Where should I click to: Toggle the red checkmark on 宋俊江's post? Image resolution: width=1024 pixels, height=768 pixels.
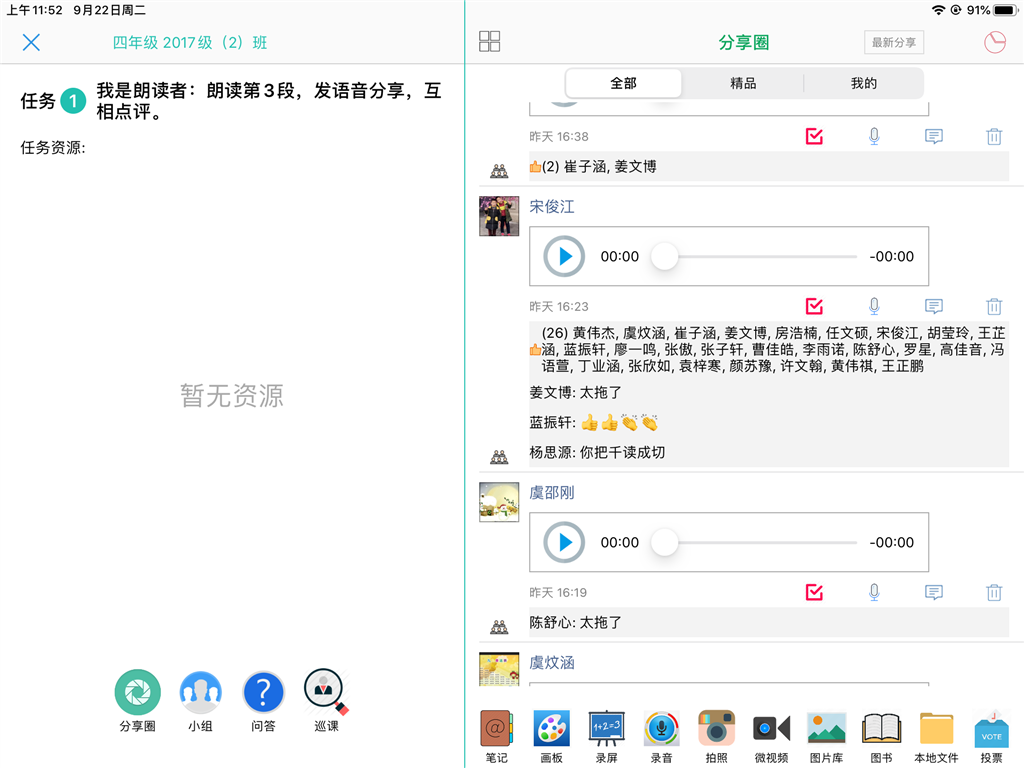pyautogui.click(x=814, y=307)
